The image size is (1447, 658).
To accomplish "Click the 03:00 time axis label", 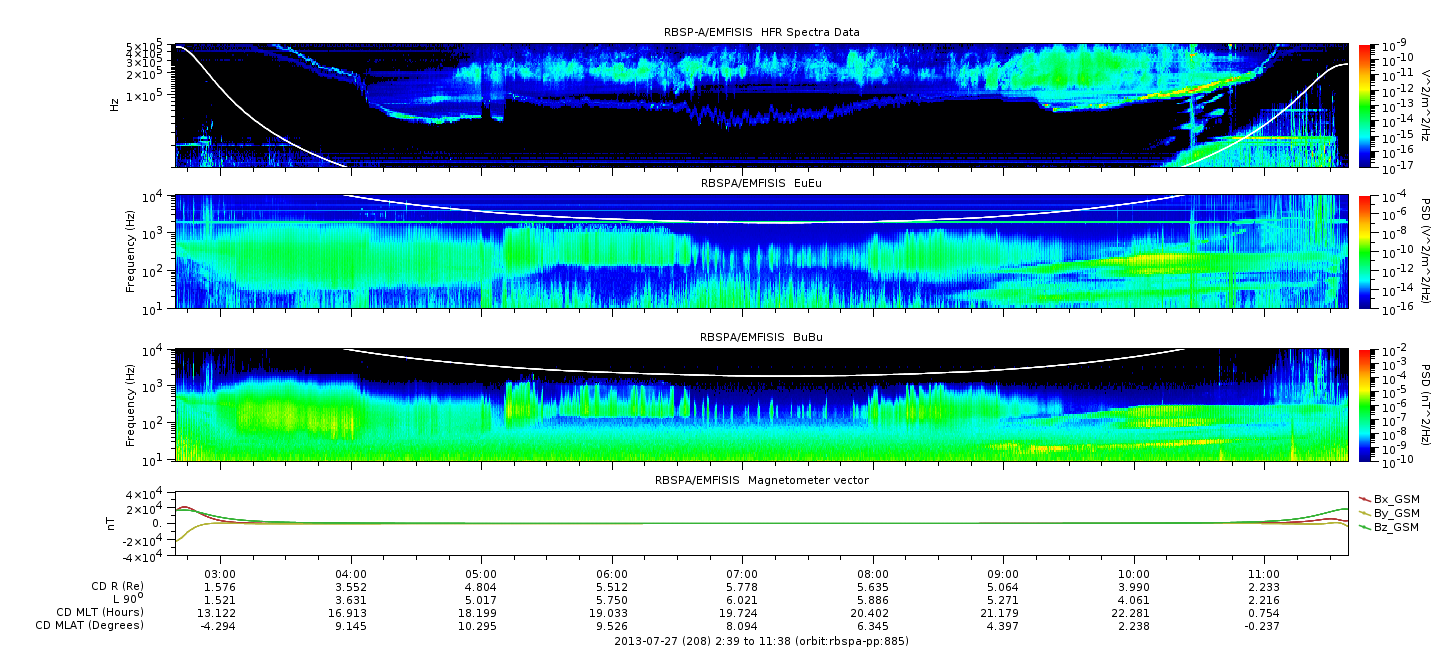I will [x=220, y=575].
